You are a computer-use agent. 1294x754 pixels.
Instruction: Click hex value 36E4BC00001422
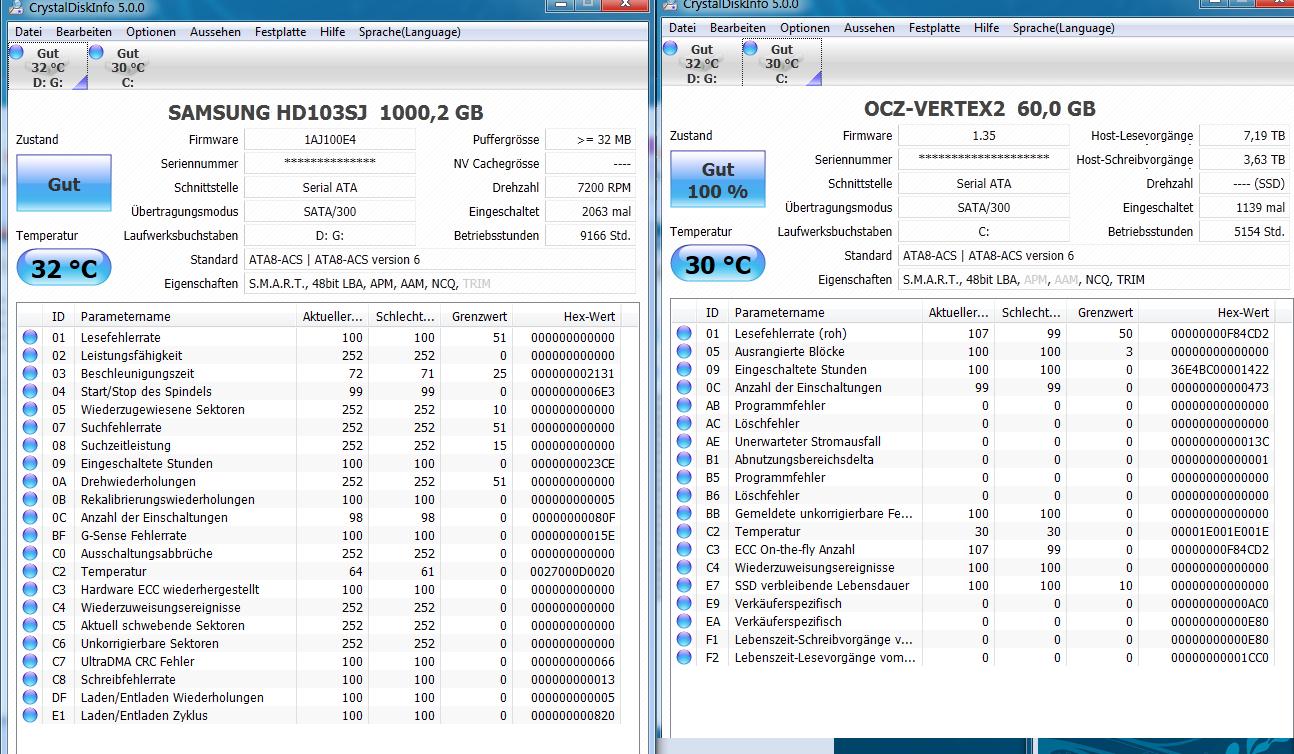(x=1219, y=370)
